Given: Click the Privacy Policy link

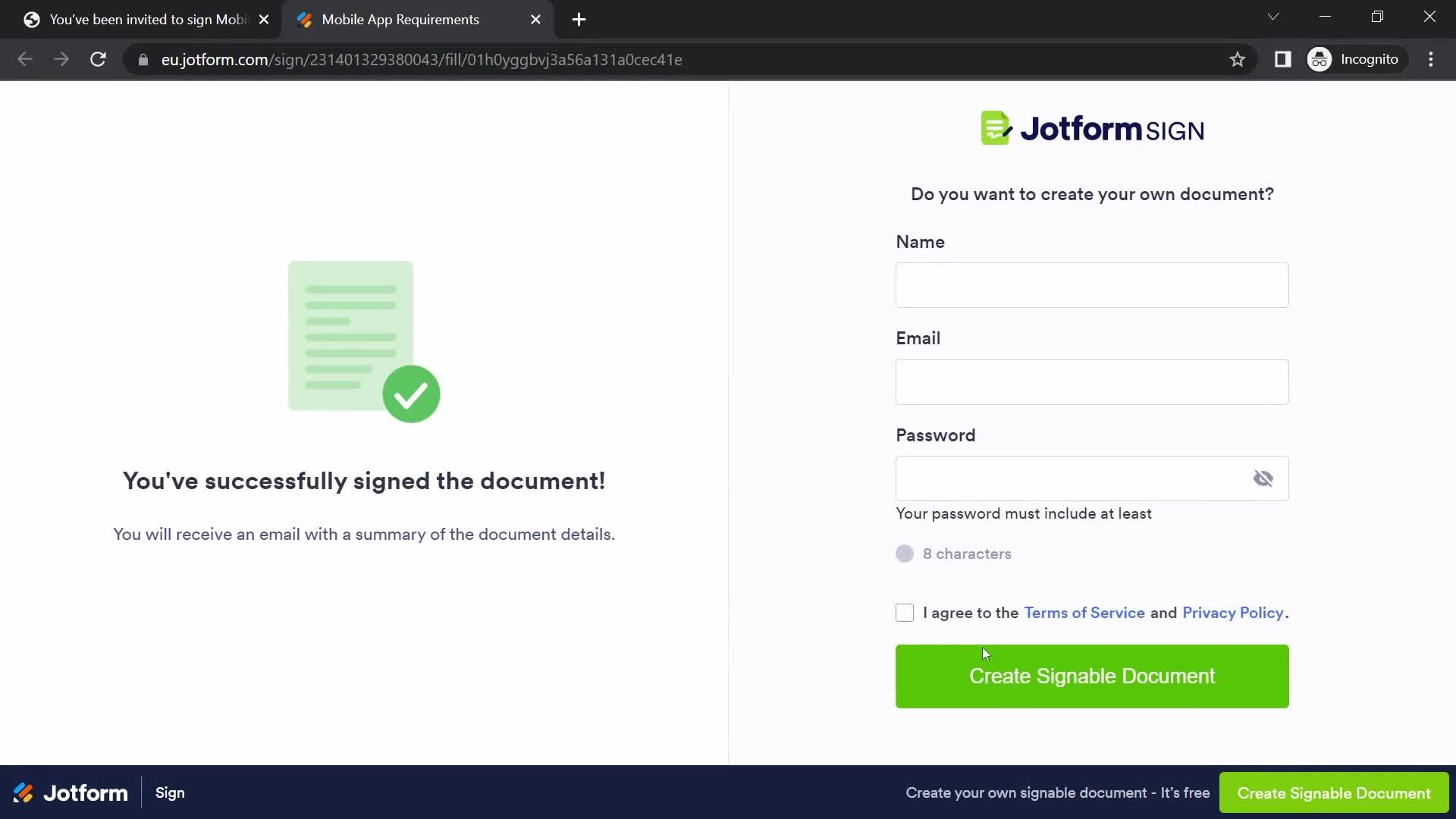Looking at the screenshot, I should (x=1232, y=612).
